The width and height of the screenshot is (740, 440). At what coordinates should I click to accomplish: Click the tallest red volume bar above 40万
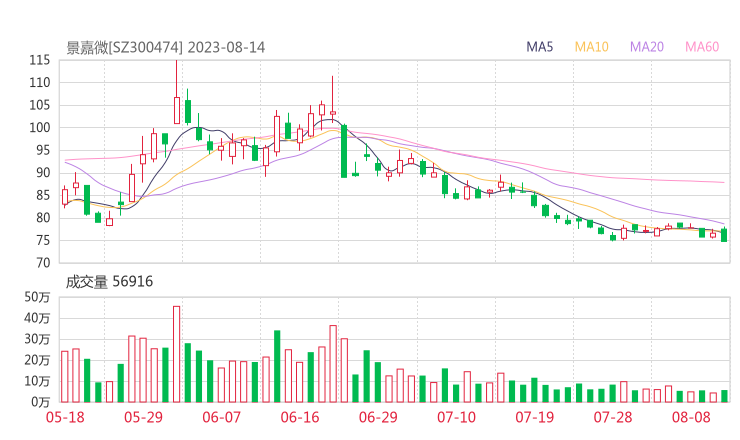pos(177,354)
